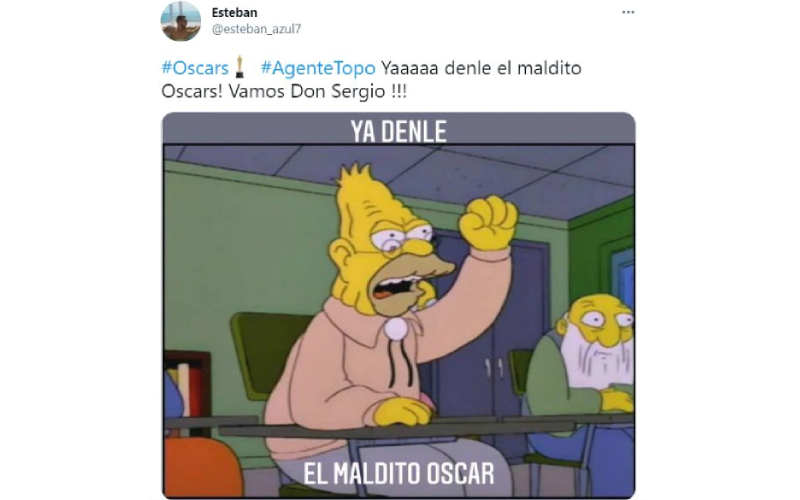Click the Esteban display name
The height and width of the screenshot is (500, 800).
[234, 12]
